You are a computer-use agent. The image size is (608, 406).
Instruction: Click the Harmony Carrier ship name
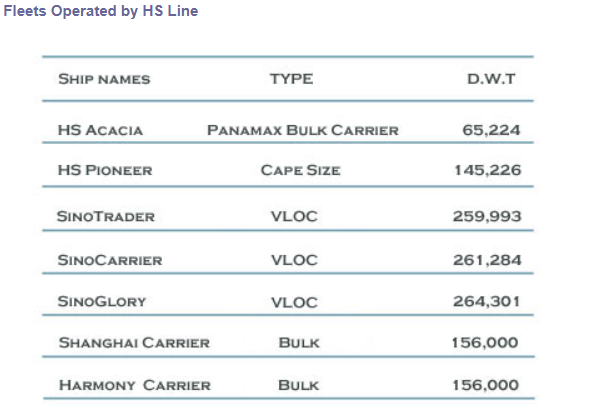[x=135, y=385]
